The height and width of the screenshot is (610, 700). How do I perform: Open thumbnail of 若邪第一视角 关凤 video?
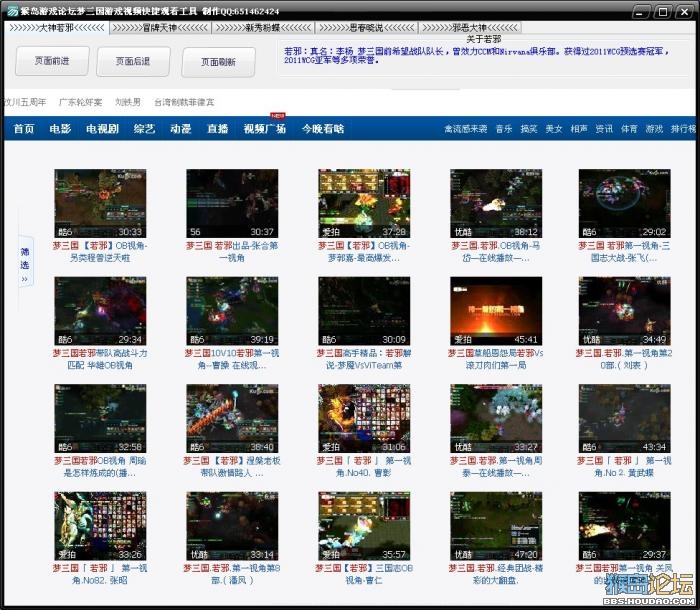(x=624, y=526)
